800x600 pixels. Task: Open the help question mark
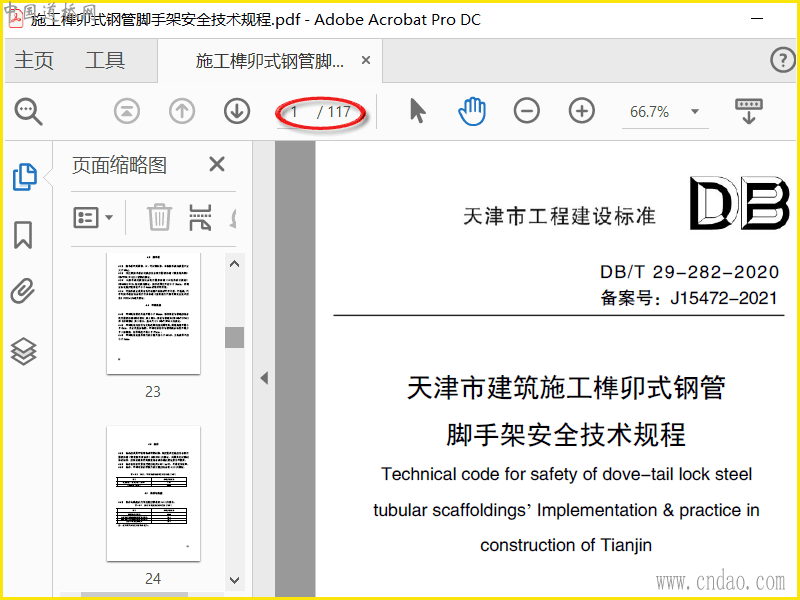pos(783,60)
